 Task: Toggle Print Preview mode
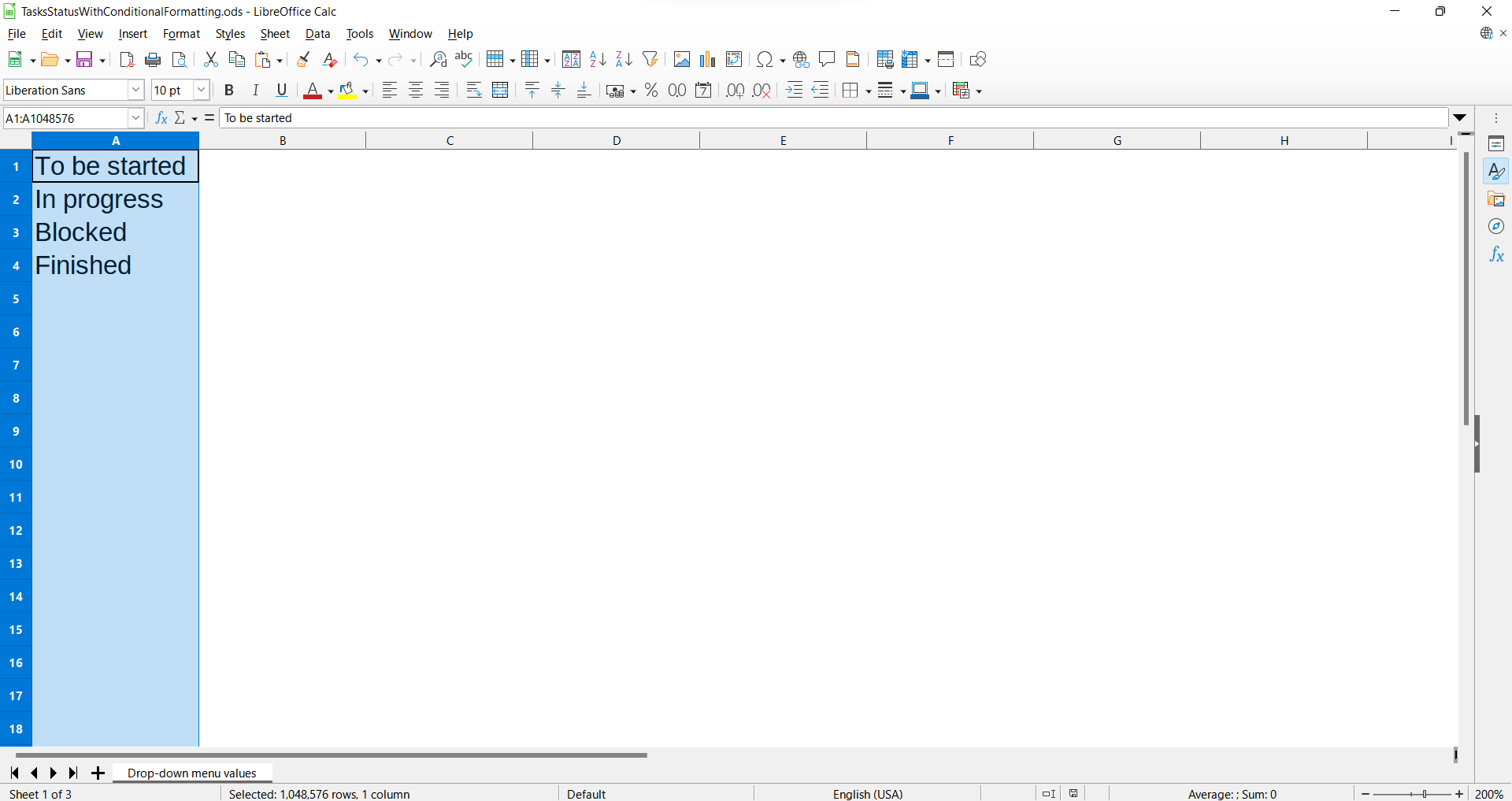[x=180, y=60]
